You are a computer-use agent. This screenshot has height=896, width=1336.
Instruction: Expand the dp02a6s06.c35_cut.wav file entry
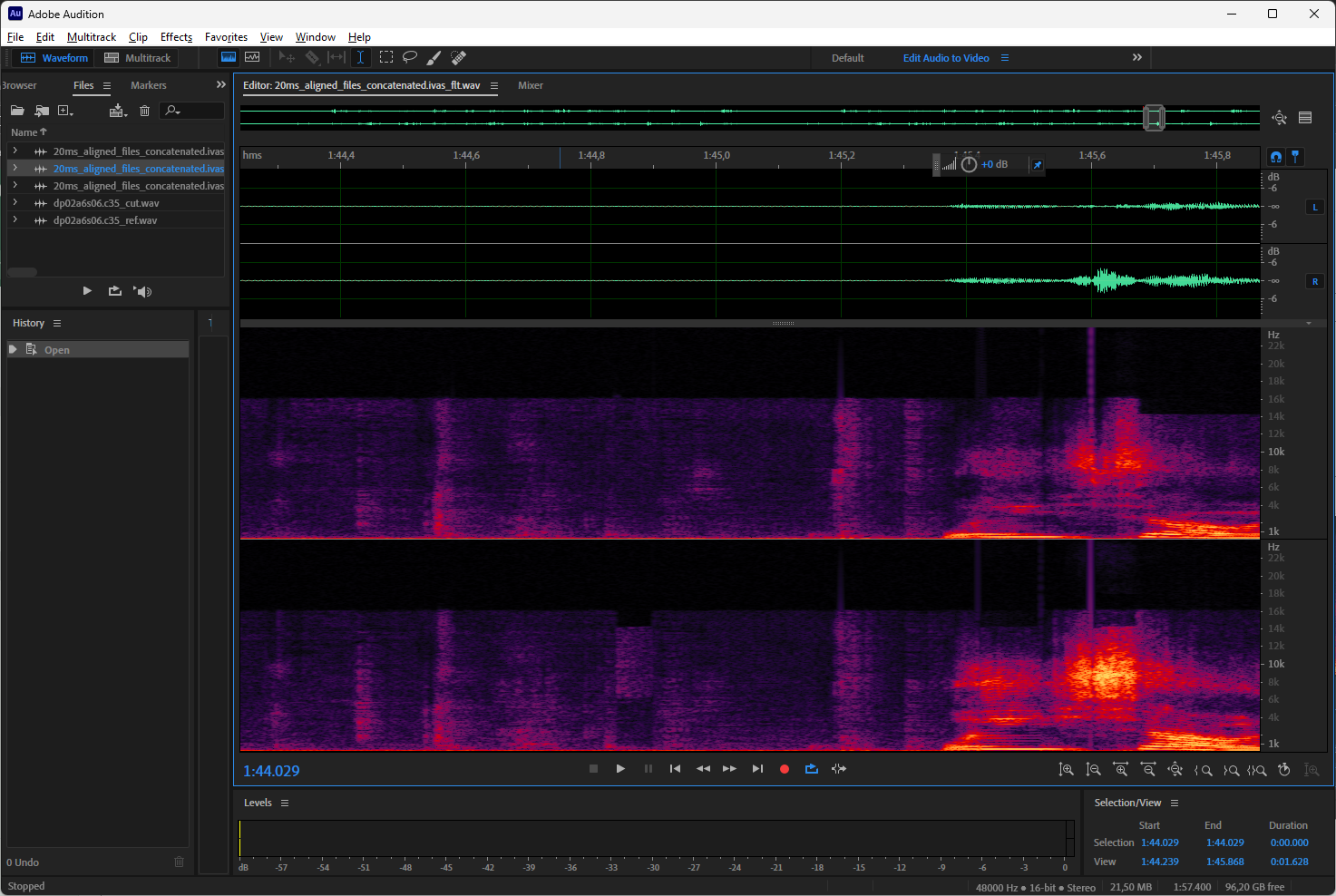tap(15, 203)
